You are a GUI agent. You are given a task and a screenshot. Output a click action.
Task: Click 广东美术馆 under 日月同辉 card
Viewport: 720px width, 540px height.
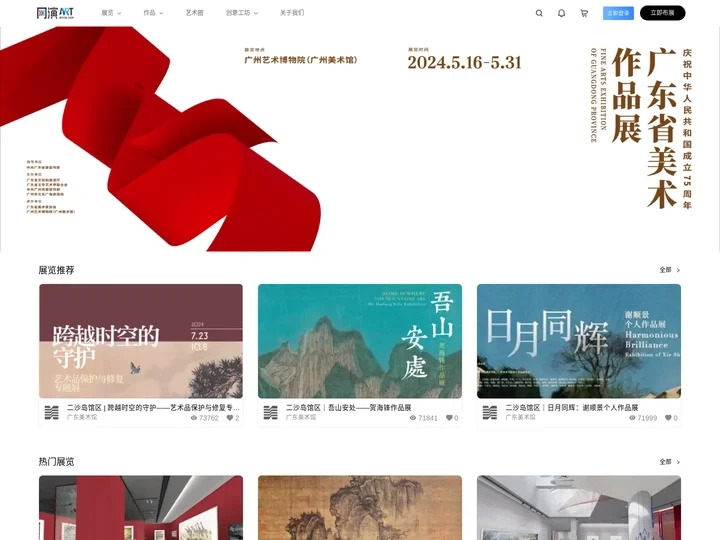pyautogui.click(x=520, y=417)
